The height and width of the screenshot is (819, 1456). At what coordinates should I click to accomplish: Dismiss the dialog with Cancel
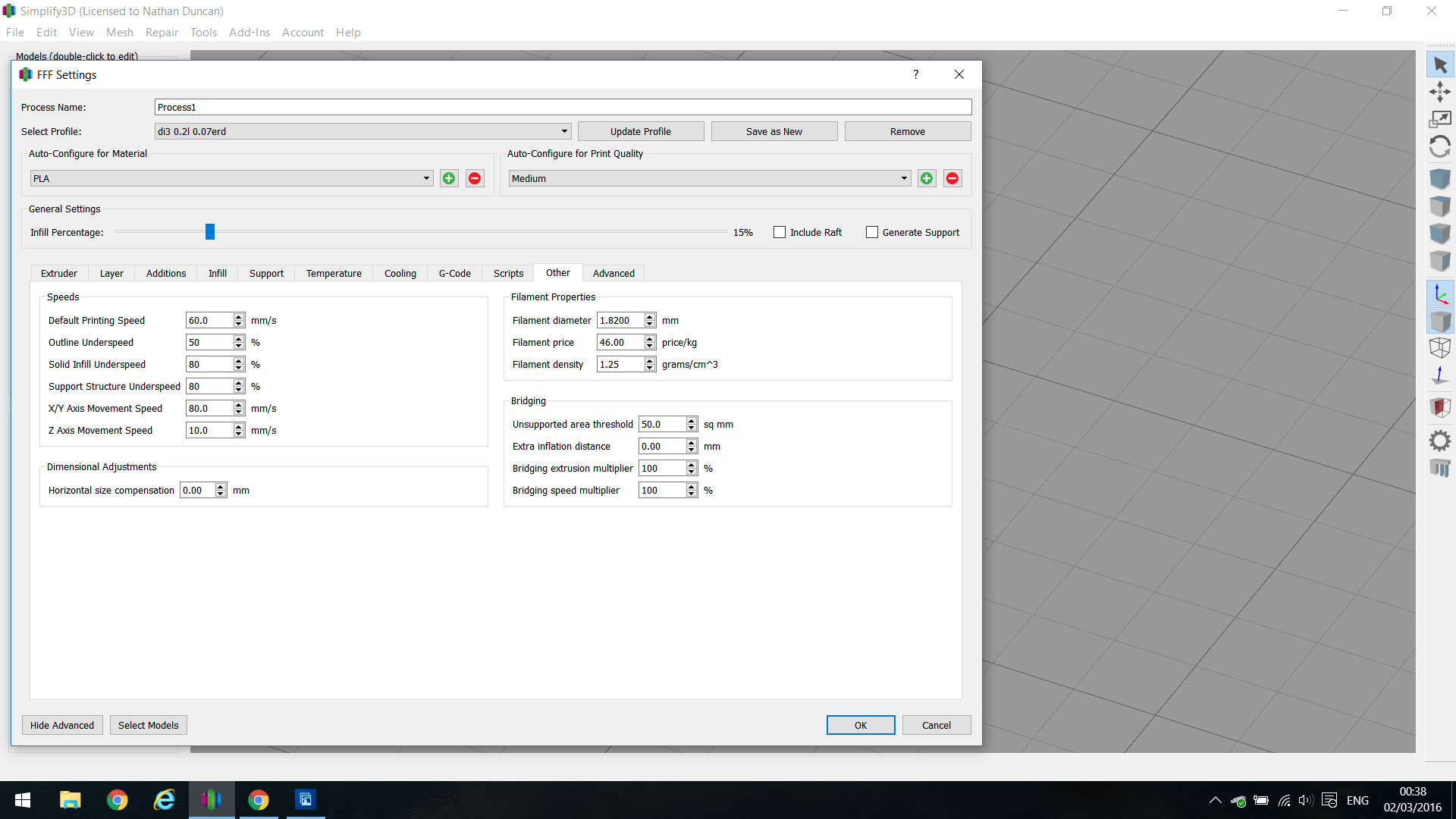(937, 725)
